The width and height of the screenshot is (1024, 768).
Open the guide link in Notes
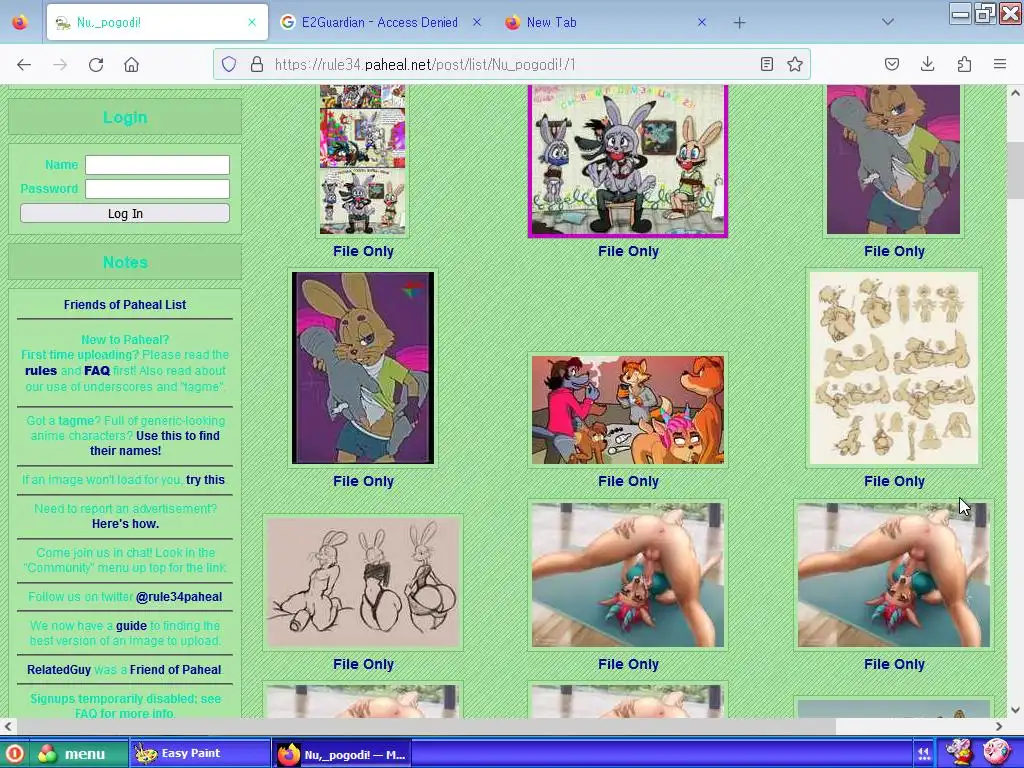[x=131, y=626]
